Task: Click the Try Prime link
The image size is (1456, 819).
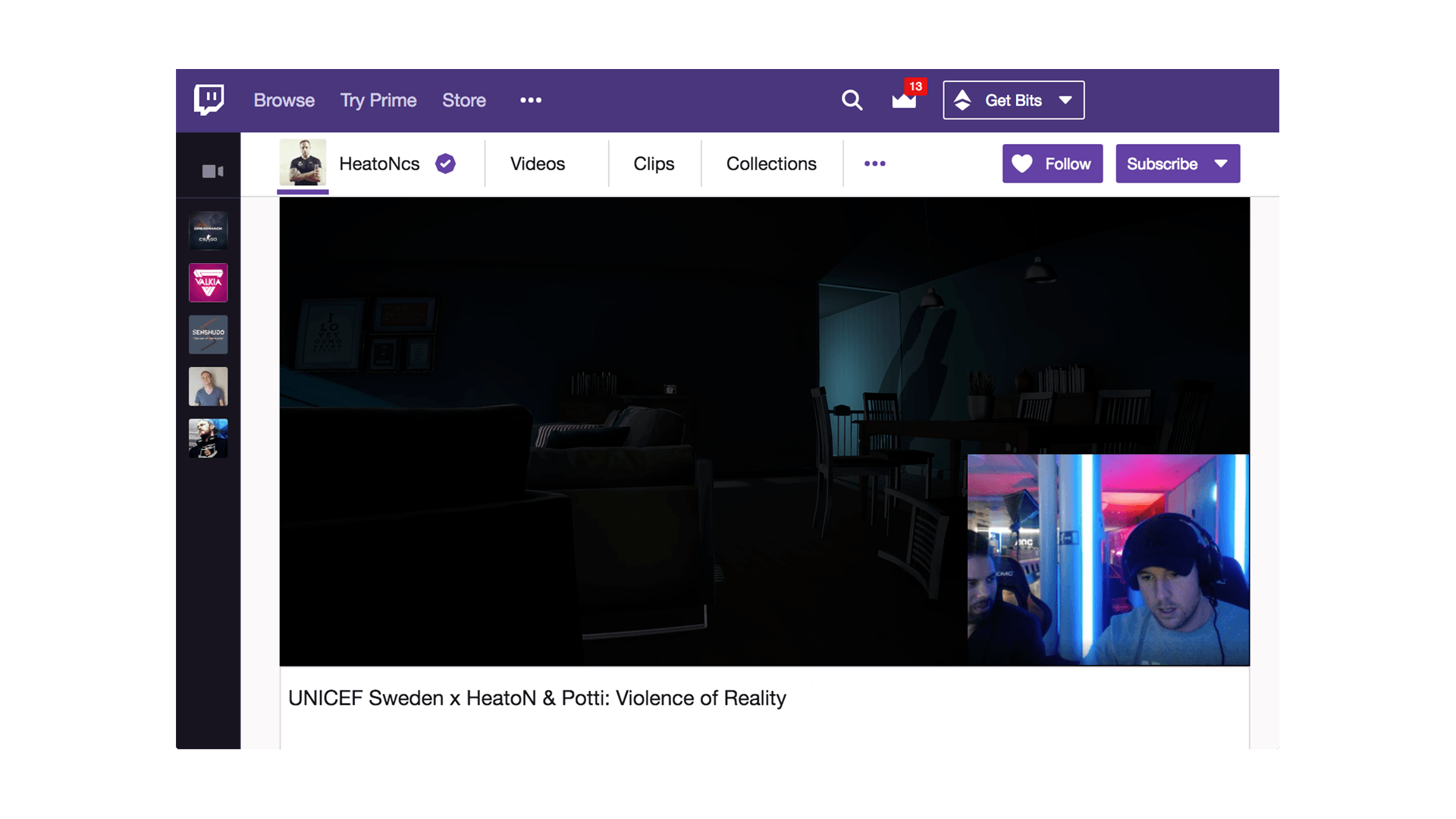Action: click(378, 100)
